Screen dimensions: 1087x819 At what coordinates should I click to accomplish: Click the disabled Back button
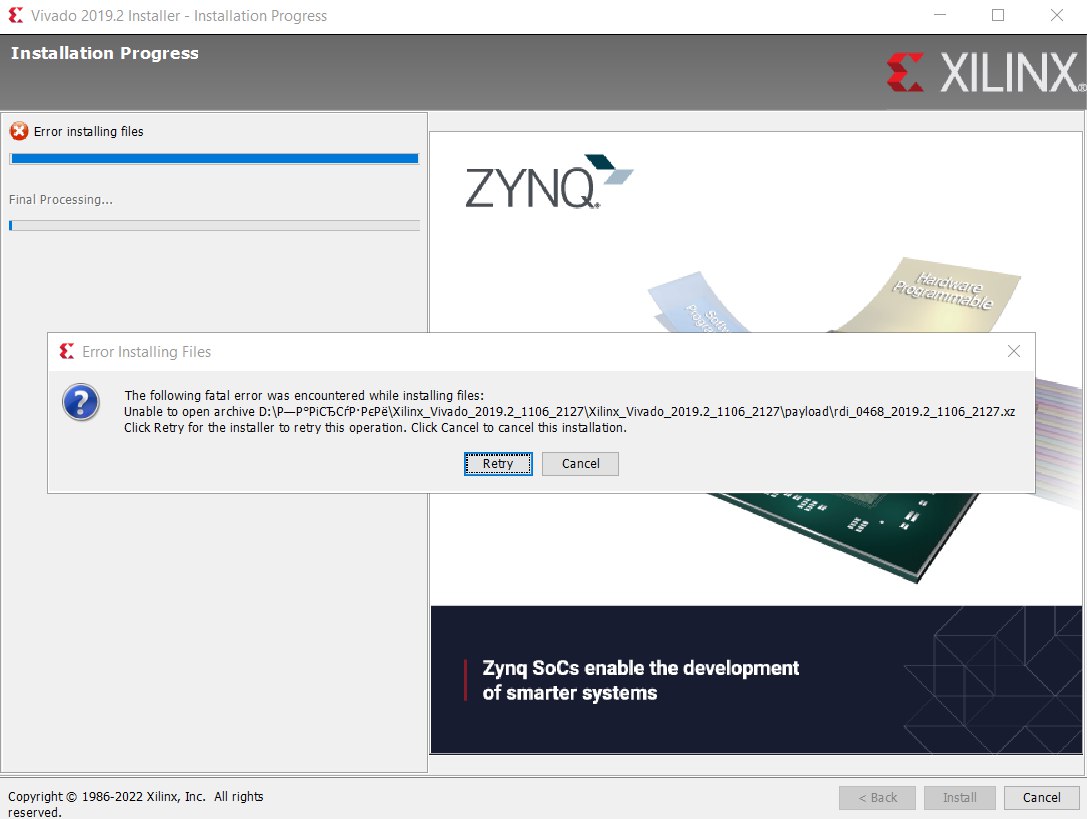click(876, 797)
